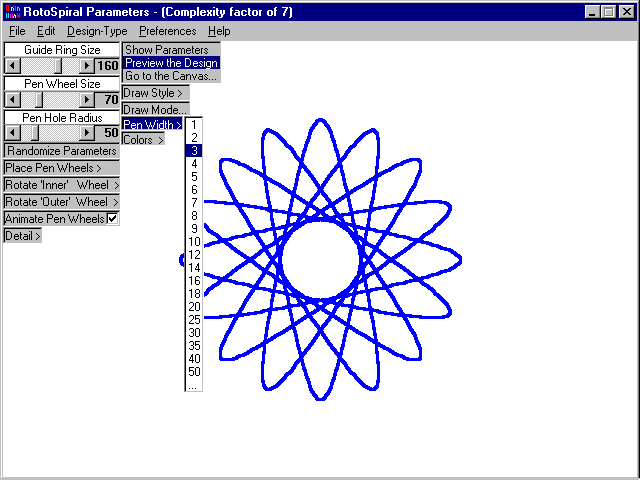This screenshot has height=480, width=640.
Task: Click Pen Hole Radius left arrow
Action: tap(11, 133)
